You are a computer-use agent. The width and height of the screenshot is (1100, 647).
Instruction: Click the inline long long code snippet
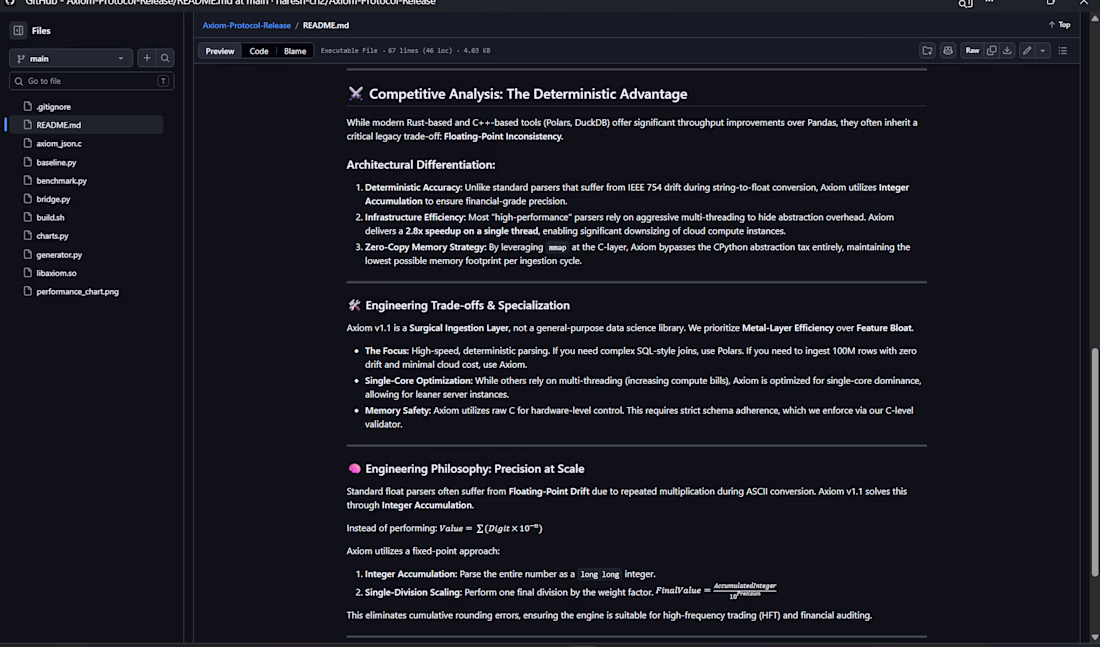tap(600, 575)
